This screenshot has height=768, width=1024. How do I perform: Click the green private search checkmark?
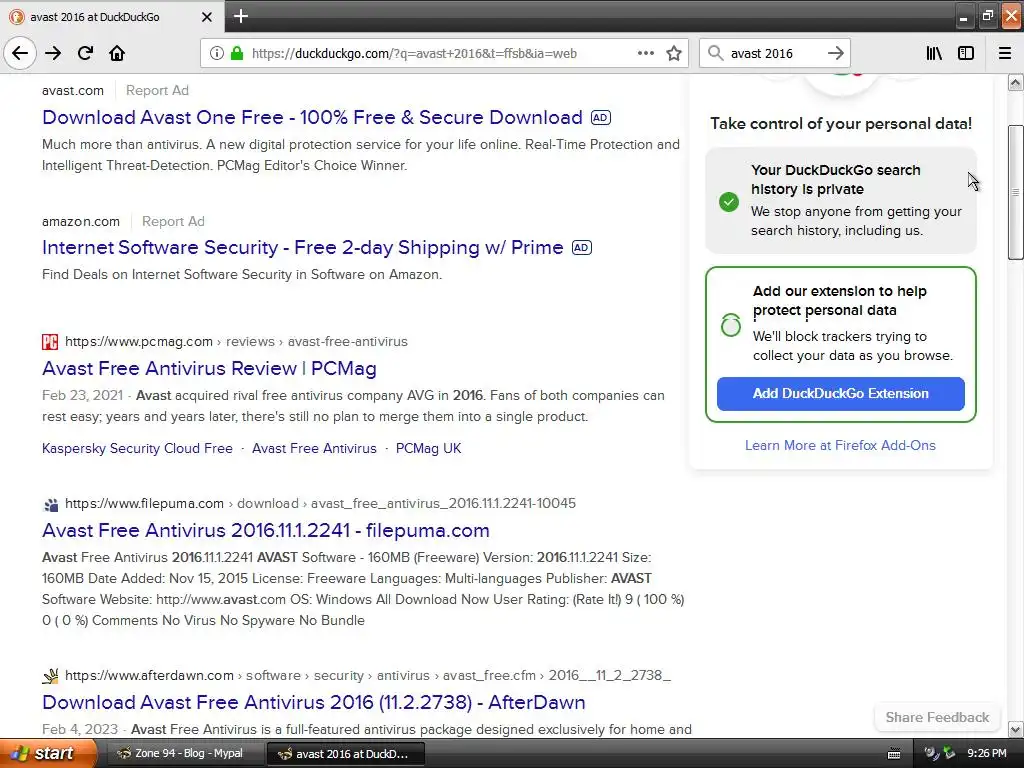[729, 202]
